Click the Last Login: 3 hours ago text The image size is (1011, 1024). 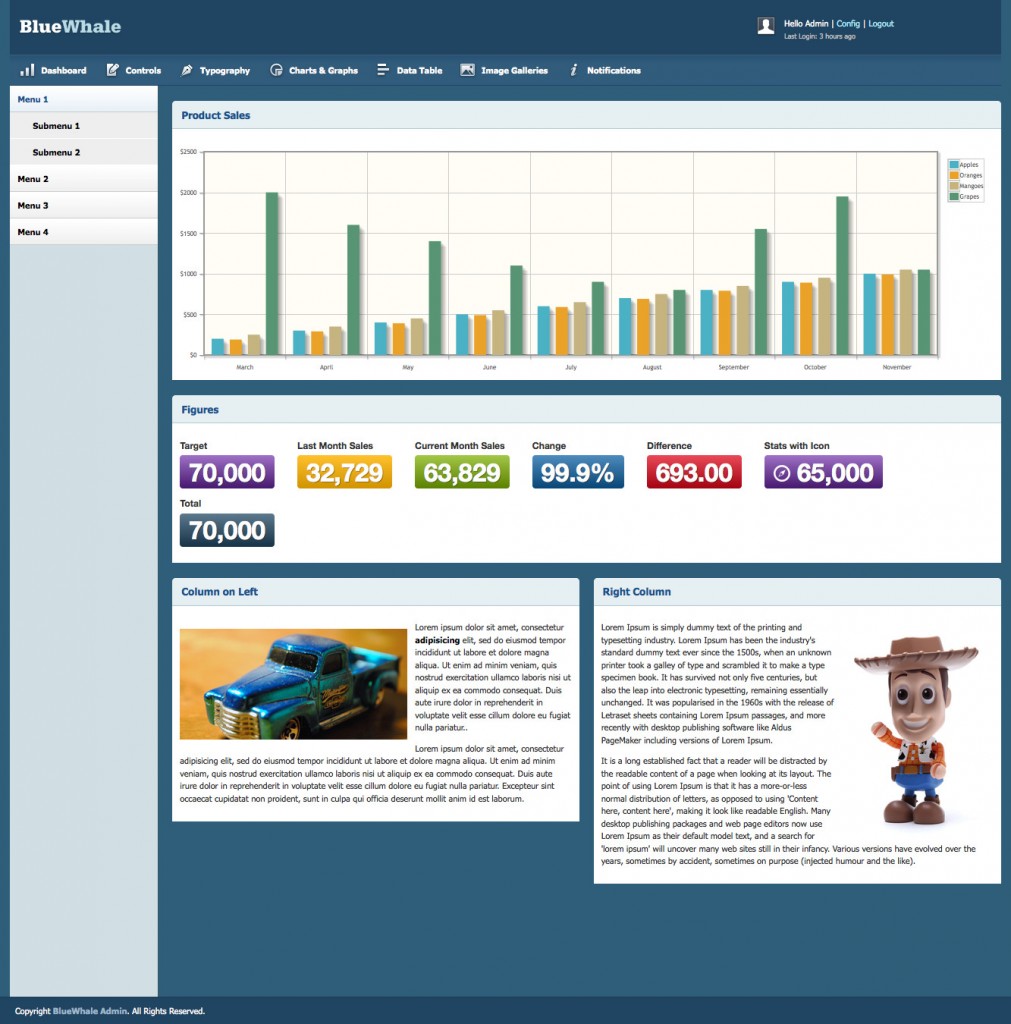820,37
